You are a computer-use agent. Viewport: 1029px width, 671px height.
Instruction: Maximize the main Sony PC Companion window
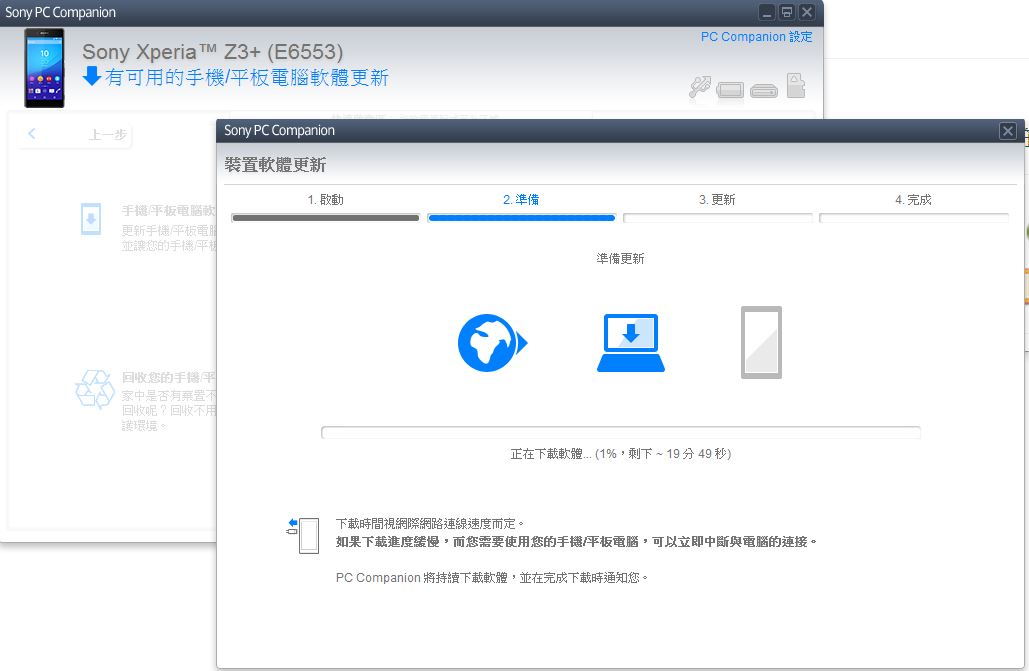[x=786, y=12]
